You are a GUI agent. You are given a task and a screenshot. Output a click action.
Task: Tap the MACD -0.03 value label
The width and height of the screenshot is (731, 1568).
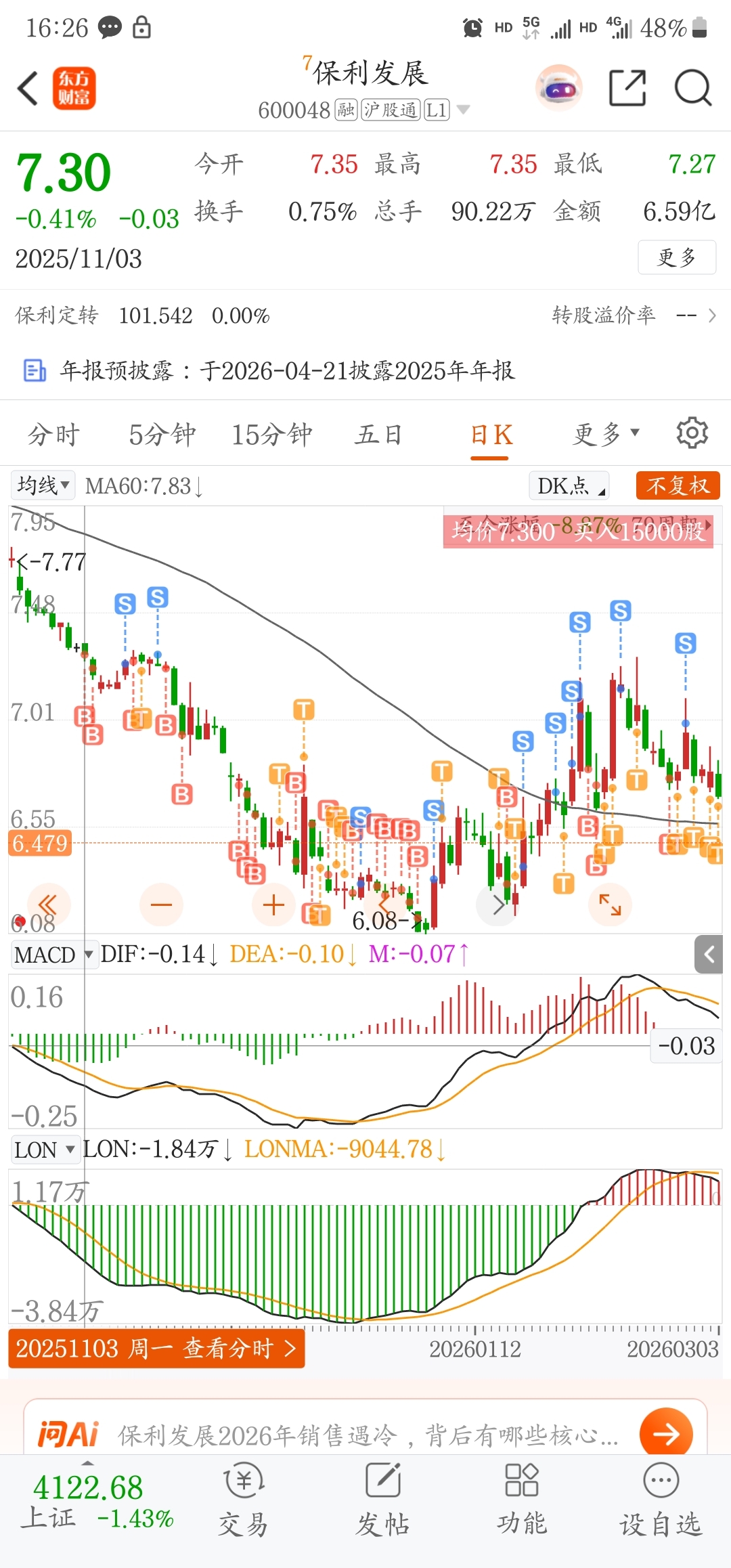[x=686, y=1046]
